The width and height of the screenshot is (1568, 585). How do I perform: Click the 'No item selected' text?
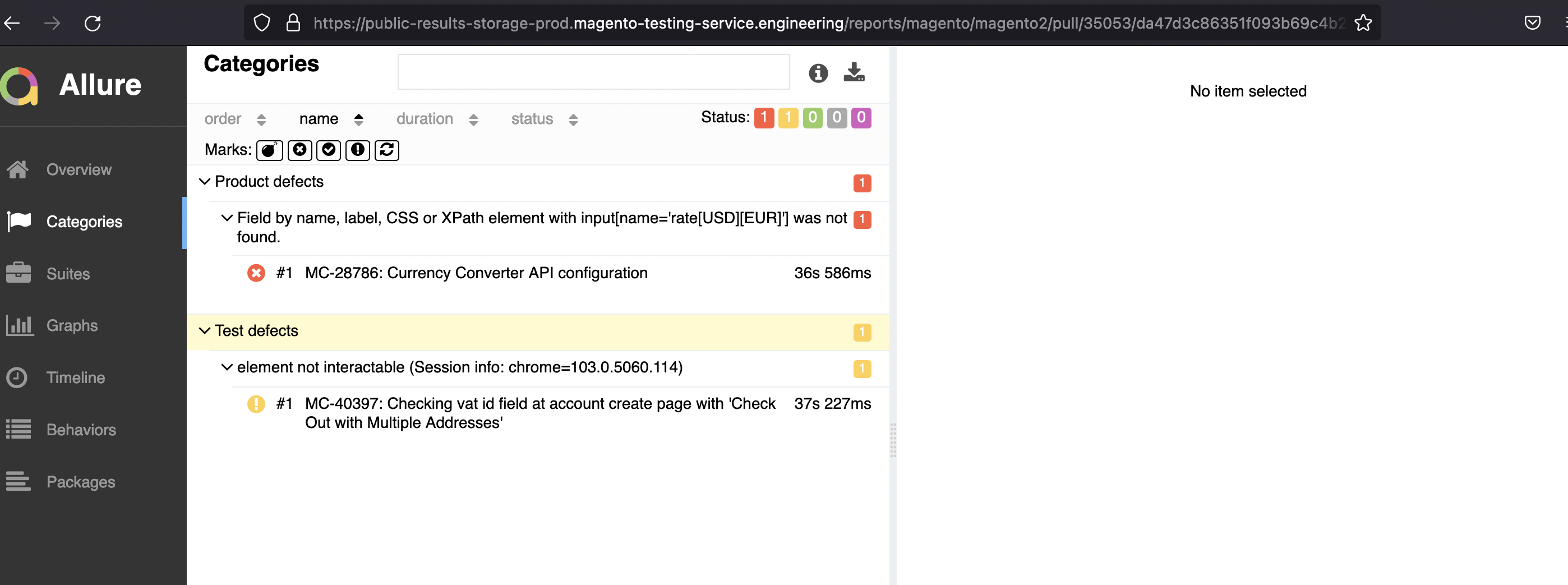[1248, 91]
